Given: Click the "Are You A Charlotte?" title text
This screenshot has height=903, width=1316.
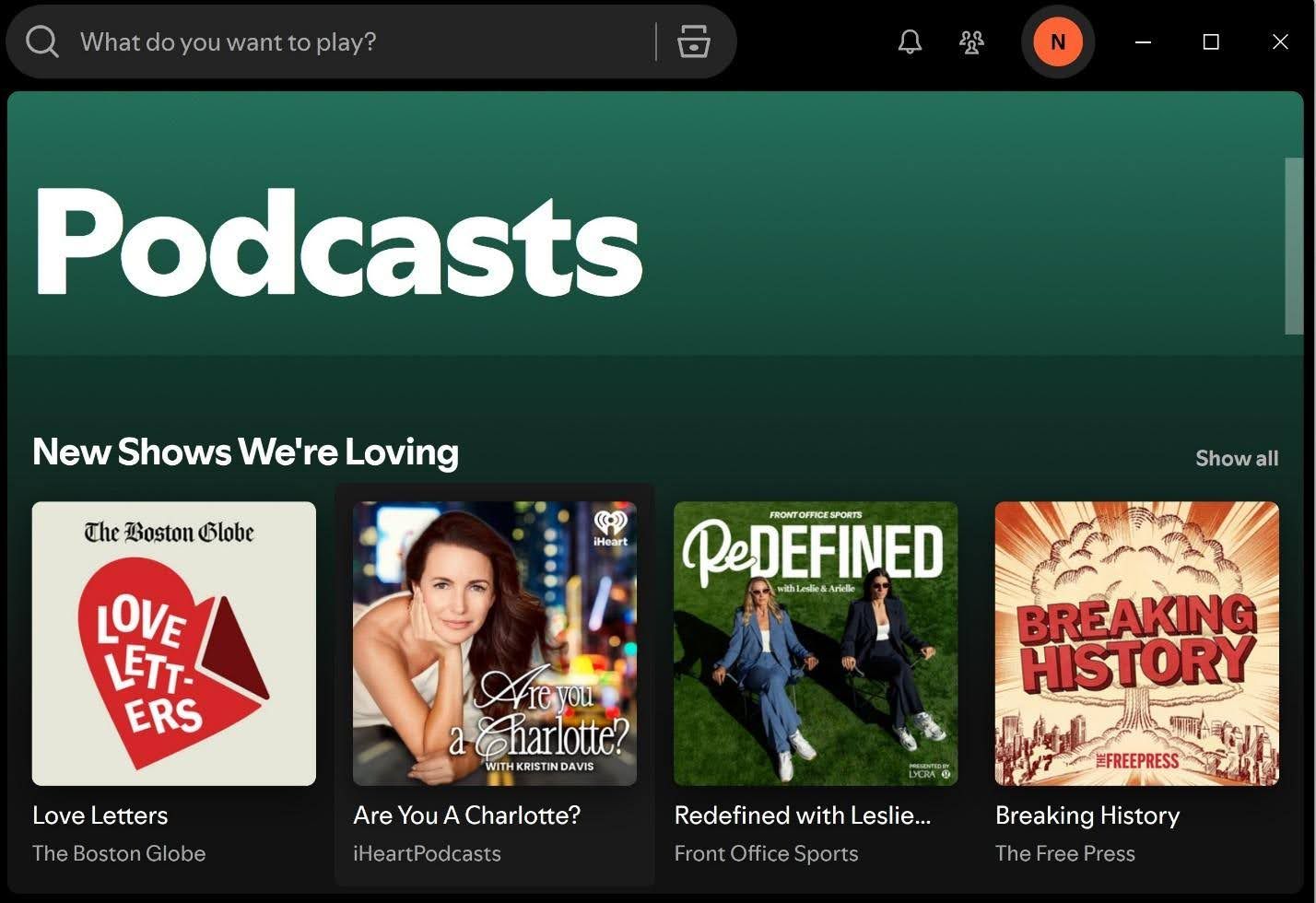Looking at the screenshot, I should pos(466,815).
